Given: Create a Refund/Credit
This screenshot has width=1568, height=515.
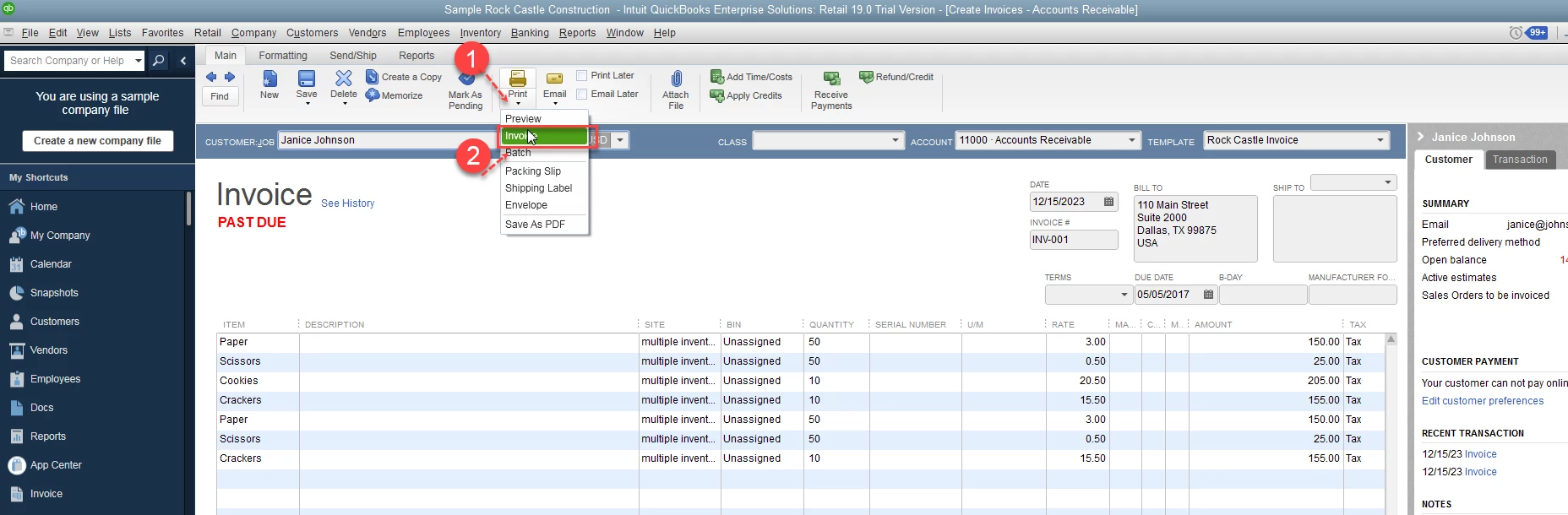Looking at the screenshot, I should point(896,77).
